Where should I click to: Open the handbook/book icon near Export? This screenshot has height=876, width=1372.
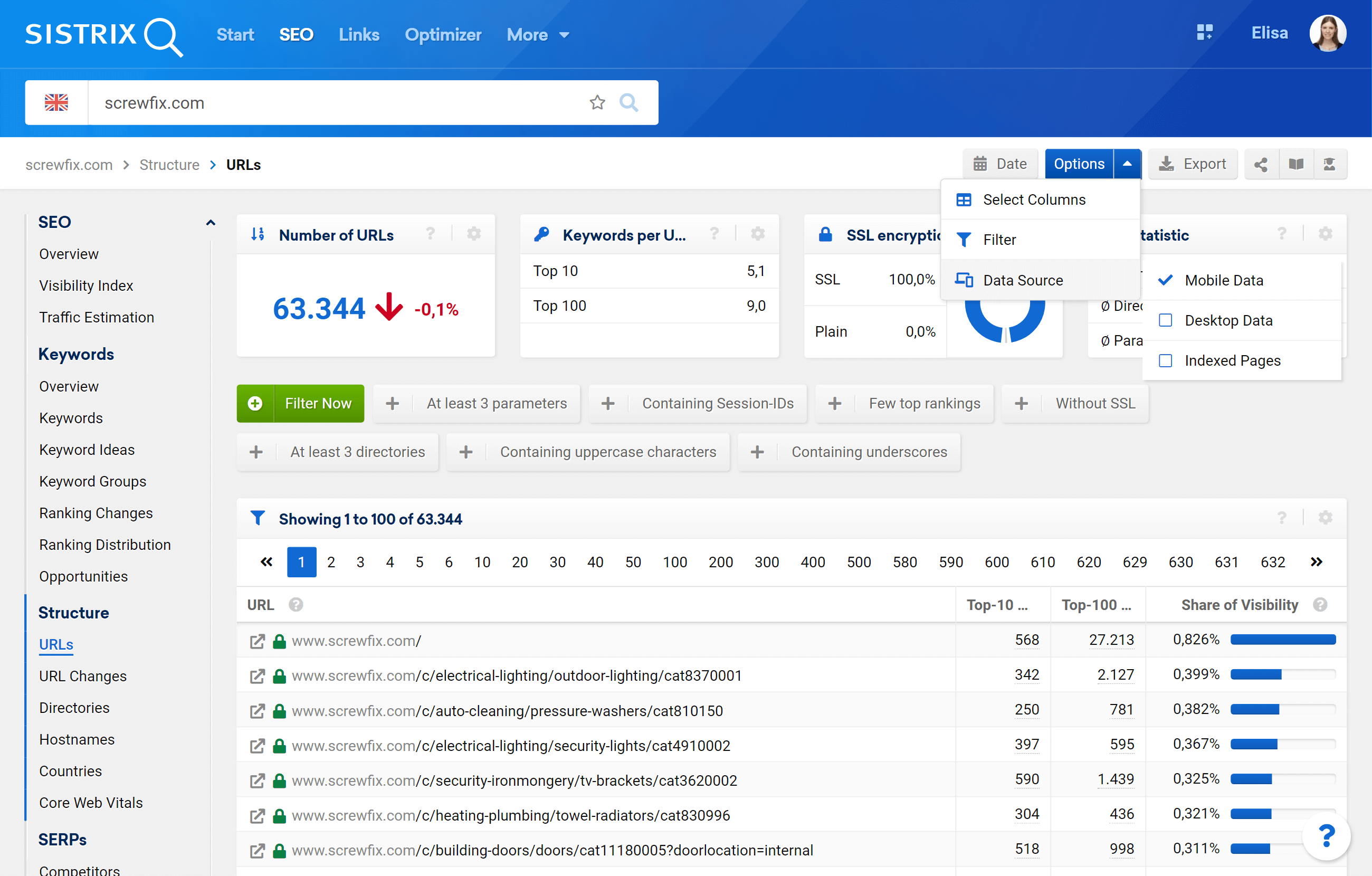click(1295, 164)
